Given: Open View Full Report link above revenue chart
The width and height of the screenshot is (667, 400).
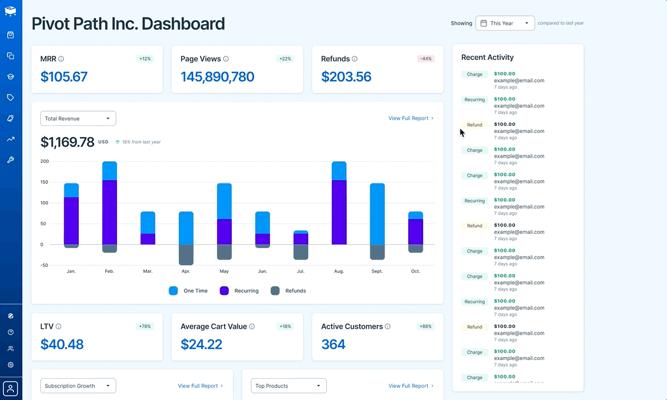Looking at the screenshot, I should [x=411, y=118].
